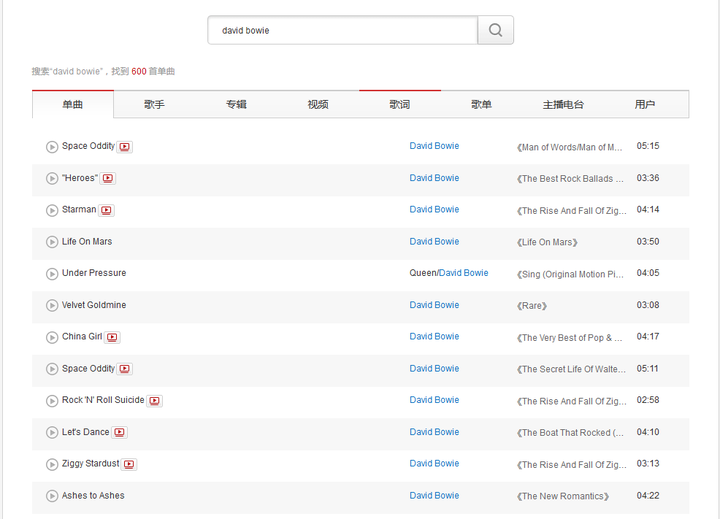Open the Ziggy Stardust song title
Image resolution: width=720 pixels, height=519 pixels.
pos(90,463)
